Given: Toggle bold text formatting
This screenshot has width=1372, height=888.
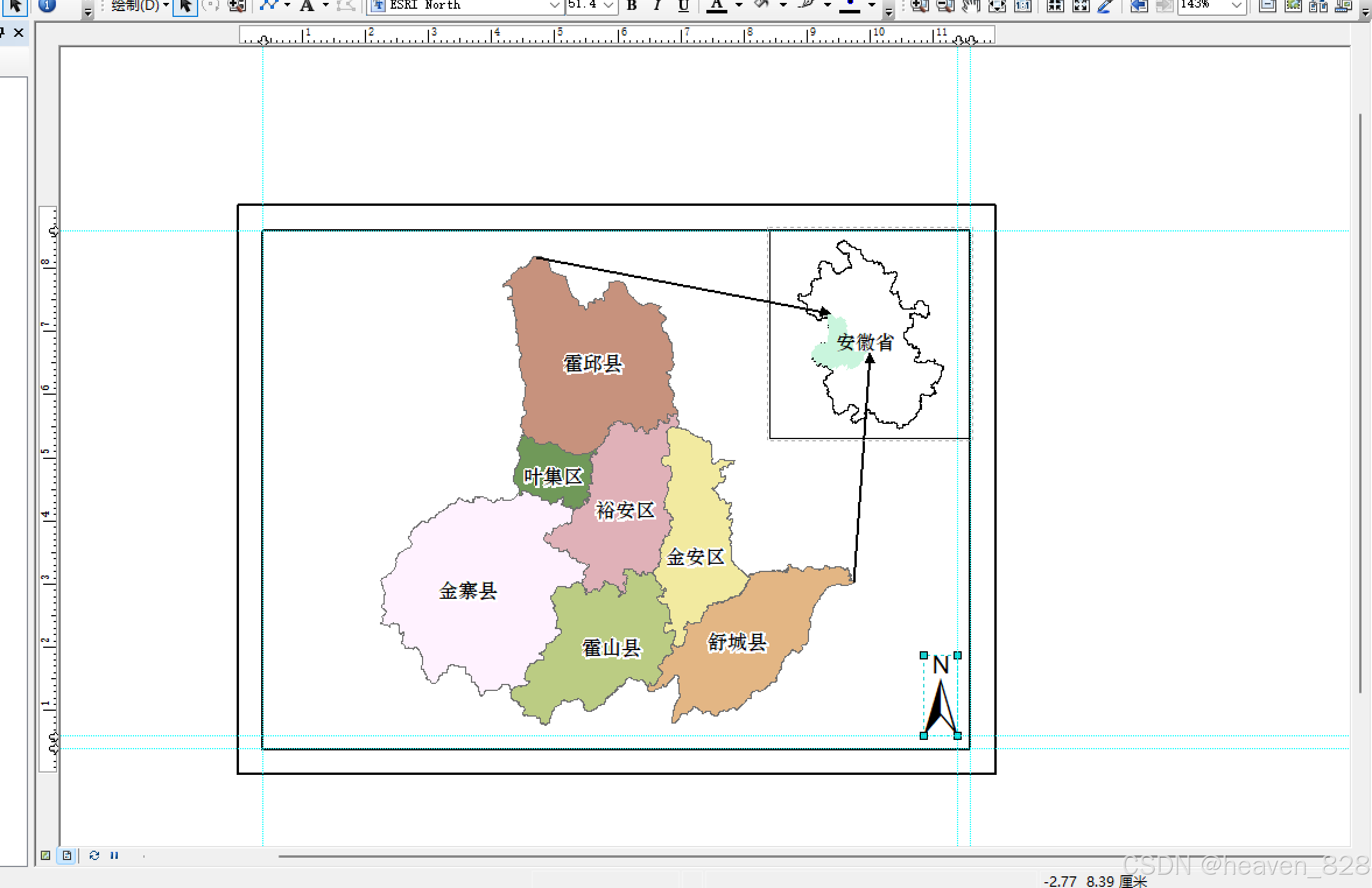Looking at the screenshot, I should [x=632, y=6].
